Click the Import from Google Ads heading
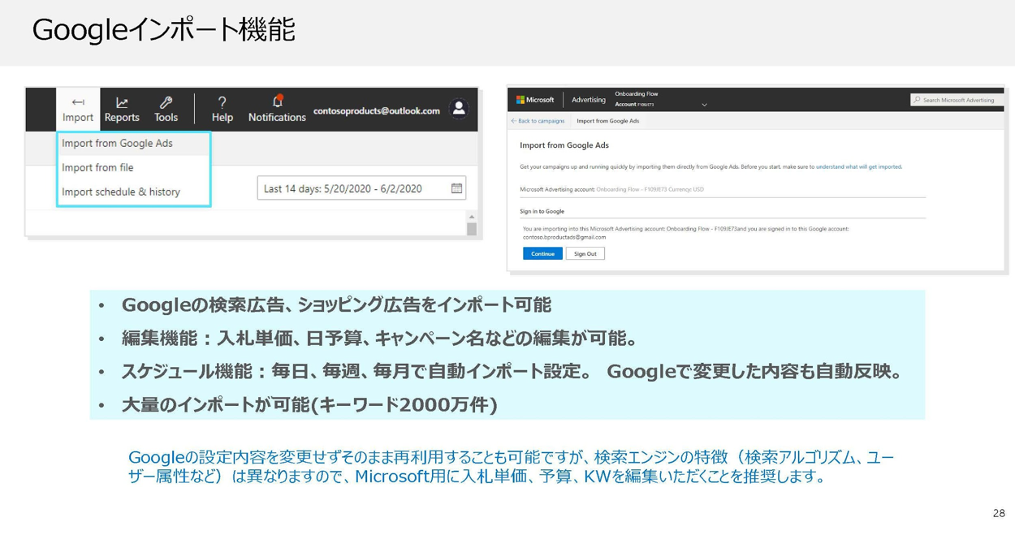Viewport: 1016px width, 535px height. [564, 146]
